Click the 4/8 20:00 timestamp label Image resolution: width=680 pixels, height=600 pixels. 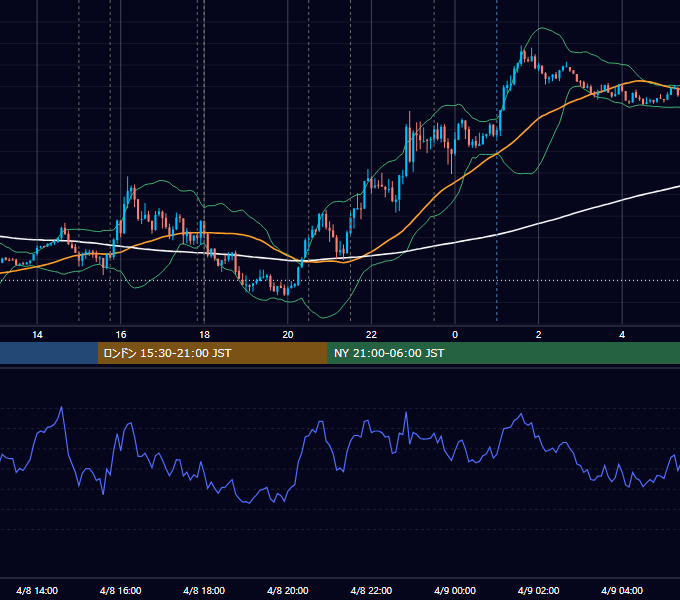288,590
